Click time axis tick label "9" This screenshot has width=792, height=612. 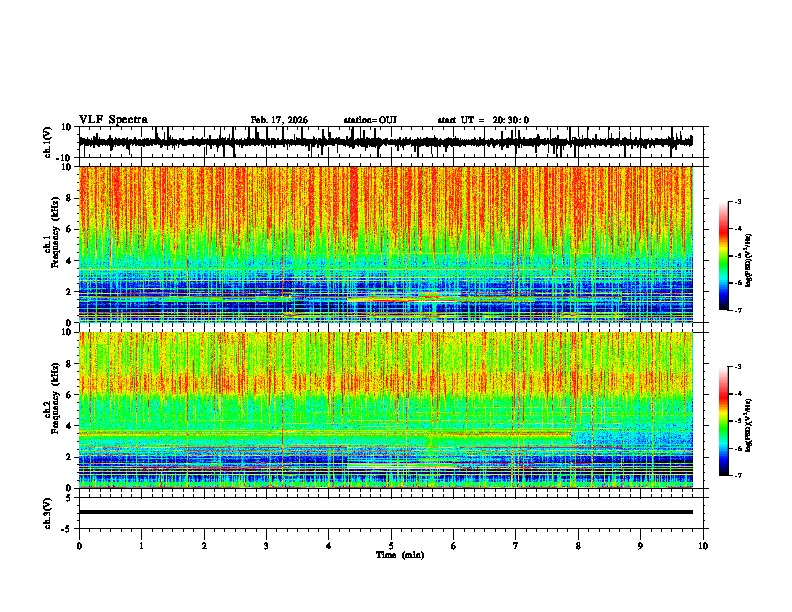[x=640, y=546]
